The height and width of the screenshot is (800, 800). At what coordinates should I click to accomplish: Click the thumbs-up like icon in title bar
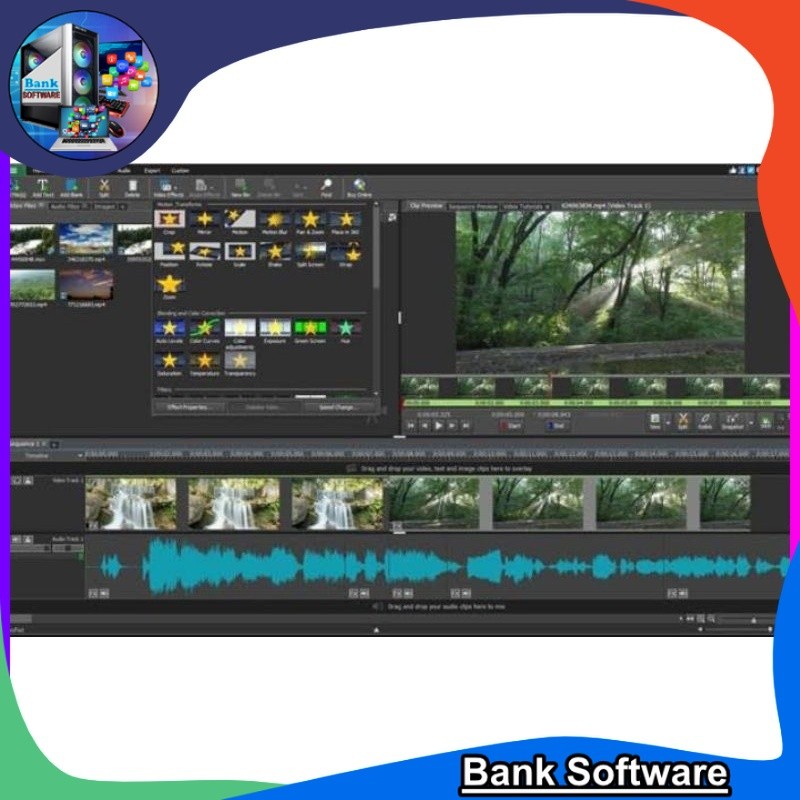pyautogui.click(x=733, y=170)
